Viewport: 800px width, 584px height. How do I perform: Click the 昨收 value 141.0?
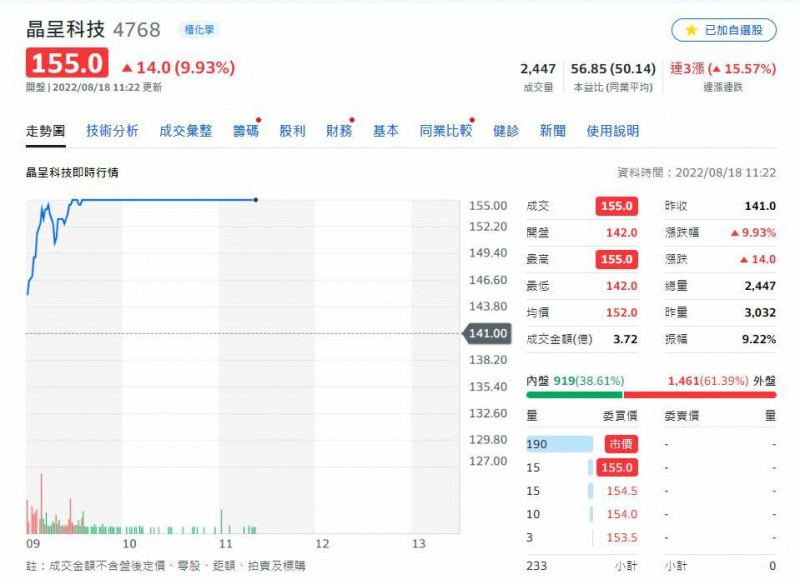pos(760,206)
